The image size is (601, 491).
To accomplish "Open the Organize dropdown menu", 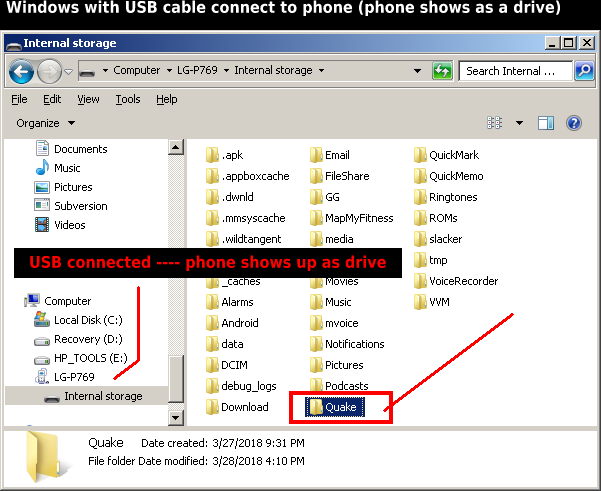I will (46, 123).
